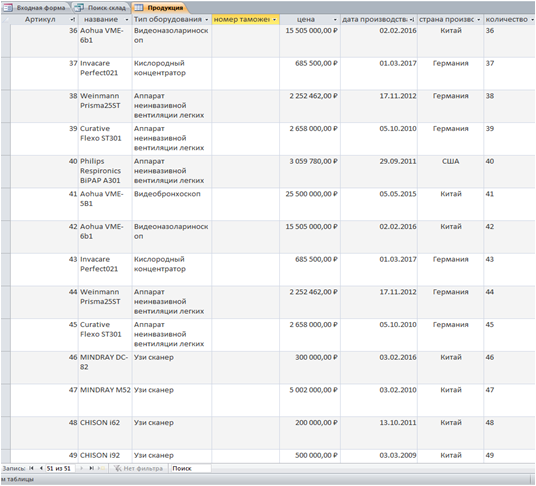This screenshot has width=536, height=486.
Task: Click the 'MINDRAY DC-82' name cell
Action: click(105, 367)
